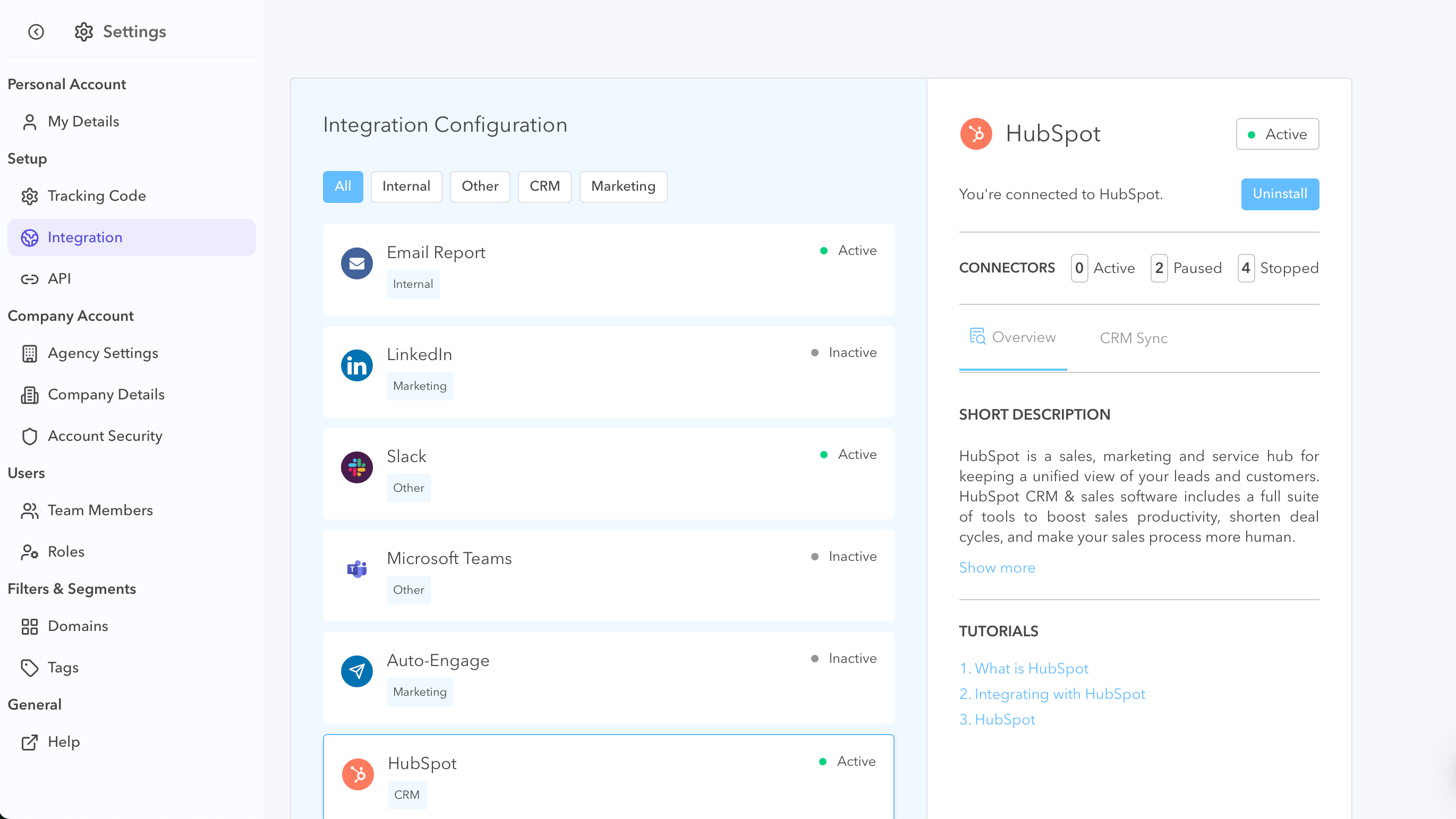Click the Uninstall button for HubSpot
This screenshot has height=819, width=1456.
coord(1279,194)
